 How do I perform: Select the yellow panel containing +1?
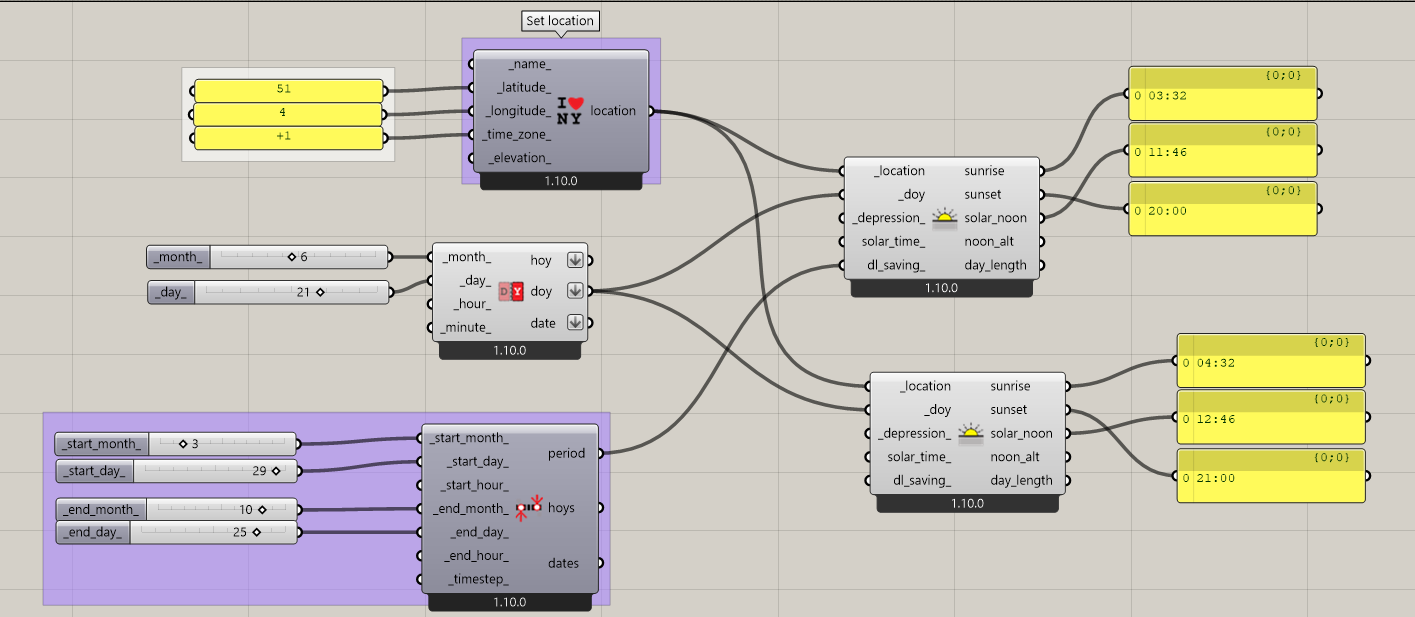(x=288, y=137)
